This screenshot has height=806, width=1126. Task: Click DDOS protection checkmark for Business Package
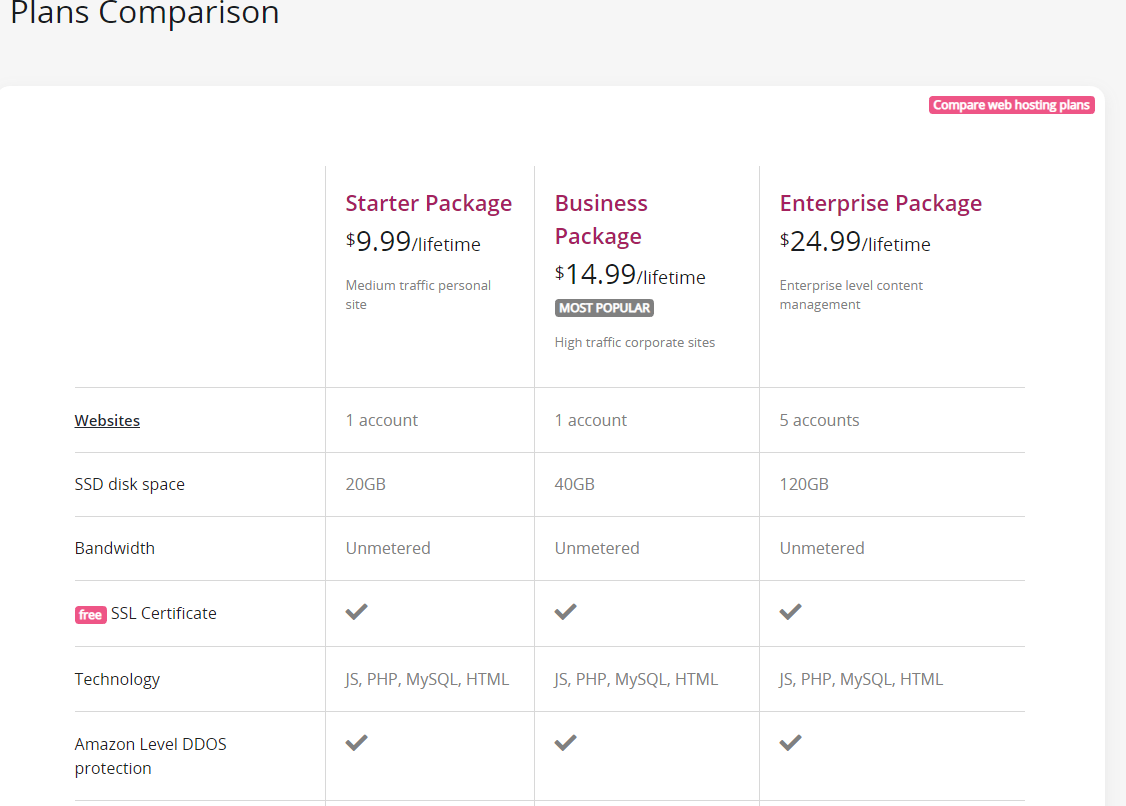tap(565, 742)
